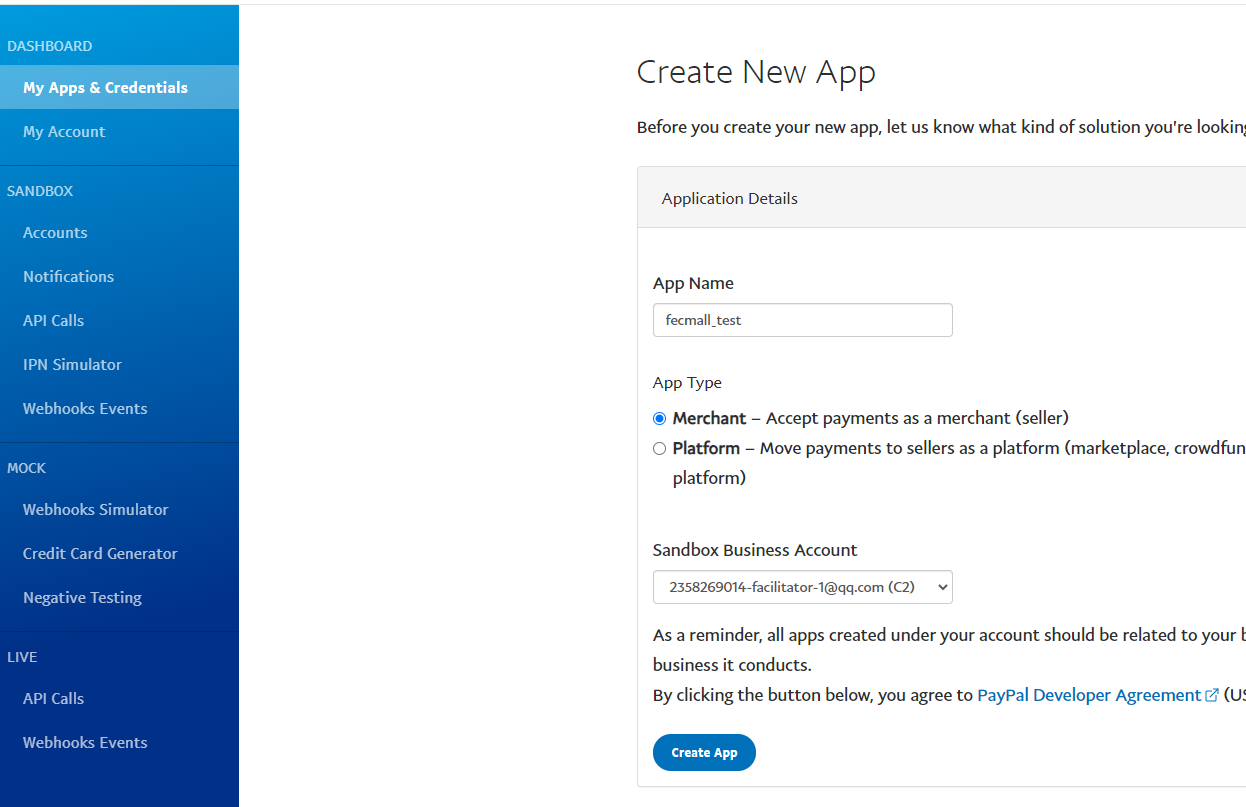Click the external link icon beside PayPal Developer Agreement
1246x807 pixels.
1212,696
